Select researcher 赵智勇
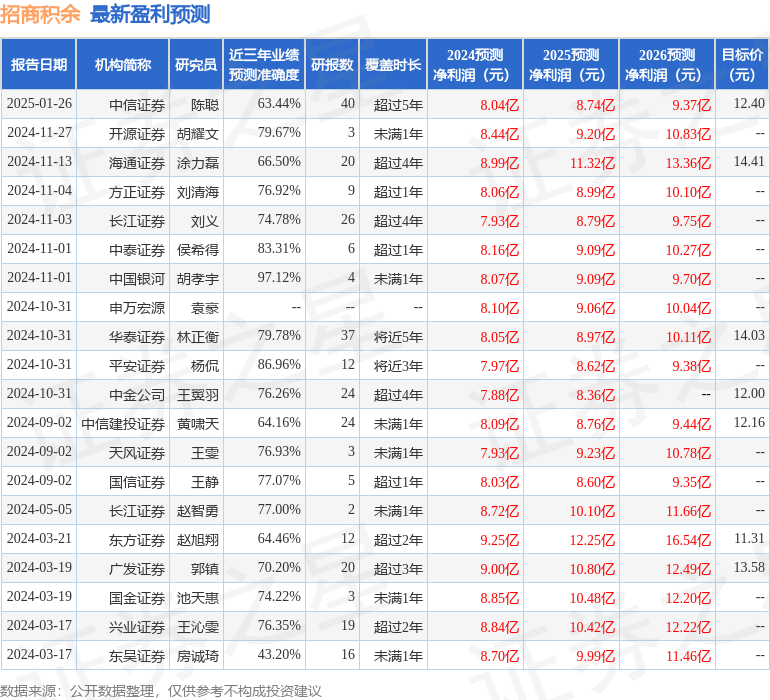 click(197, 511)
